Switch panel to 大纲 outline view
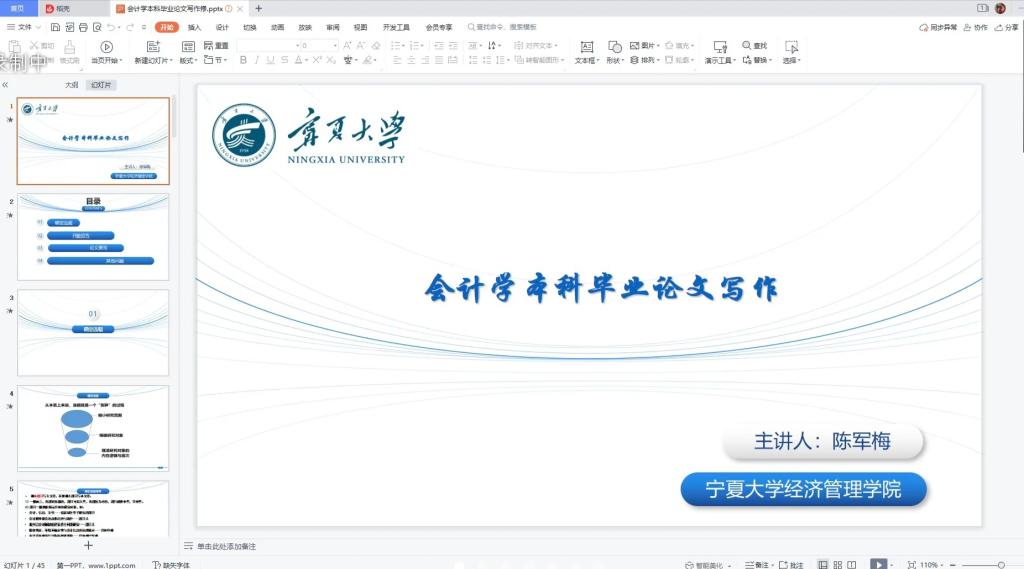This screenshot has width=1024, height=569. (x=71, y=85)
